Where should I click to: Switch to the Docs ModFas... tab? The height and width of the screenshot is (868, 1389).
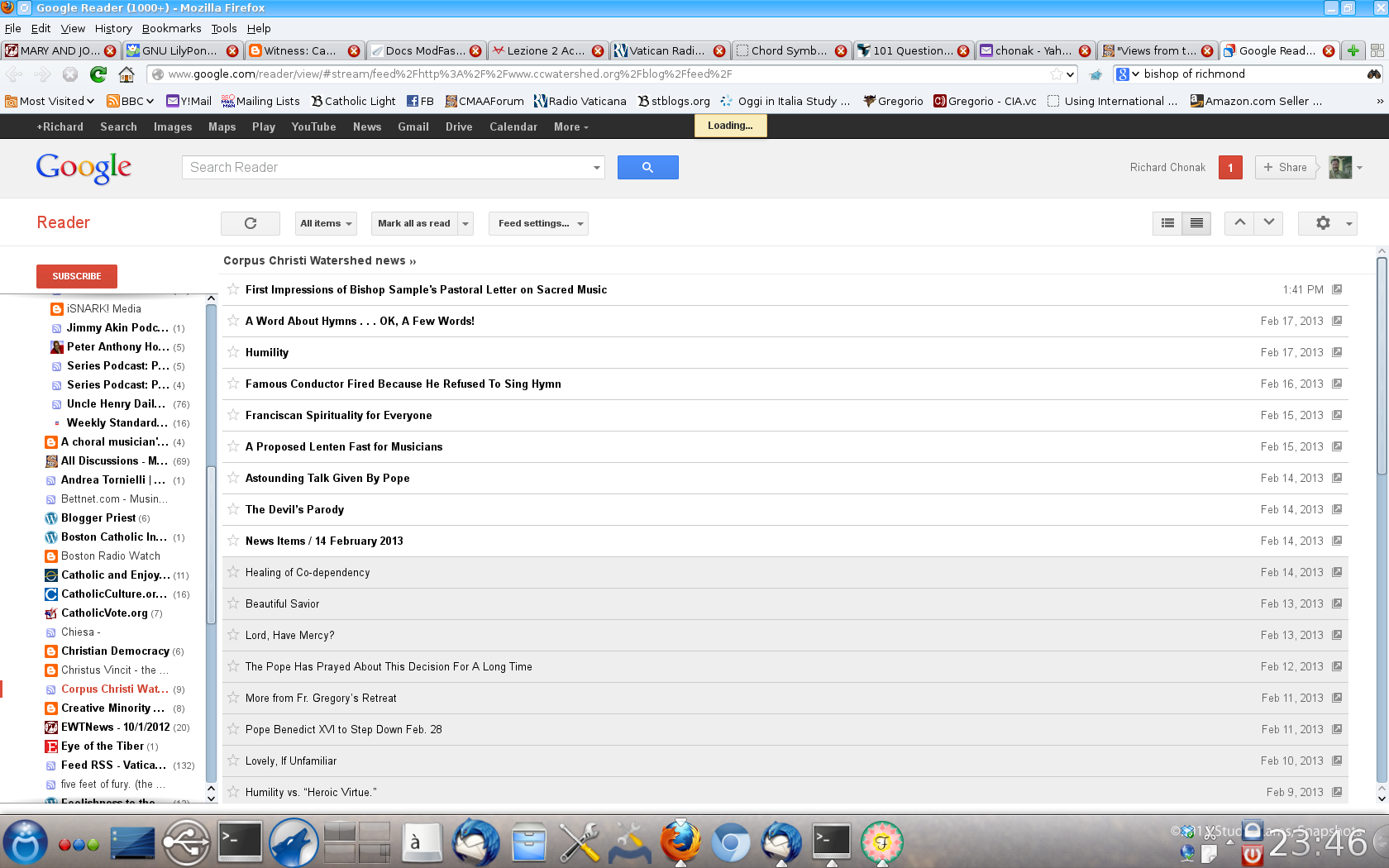pyautogui.click(x=424, y=50)
